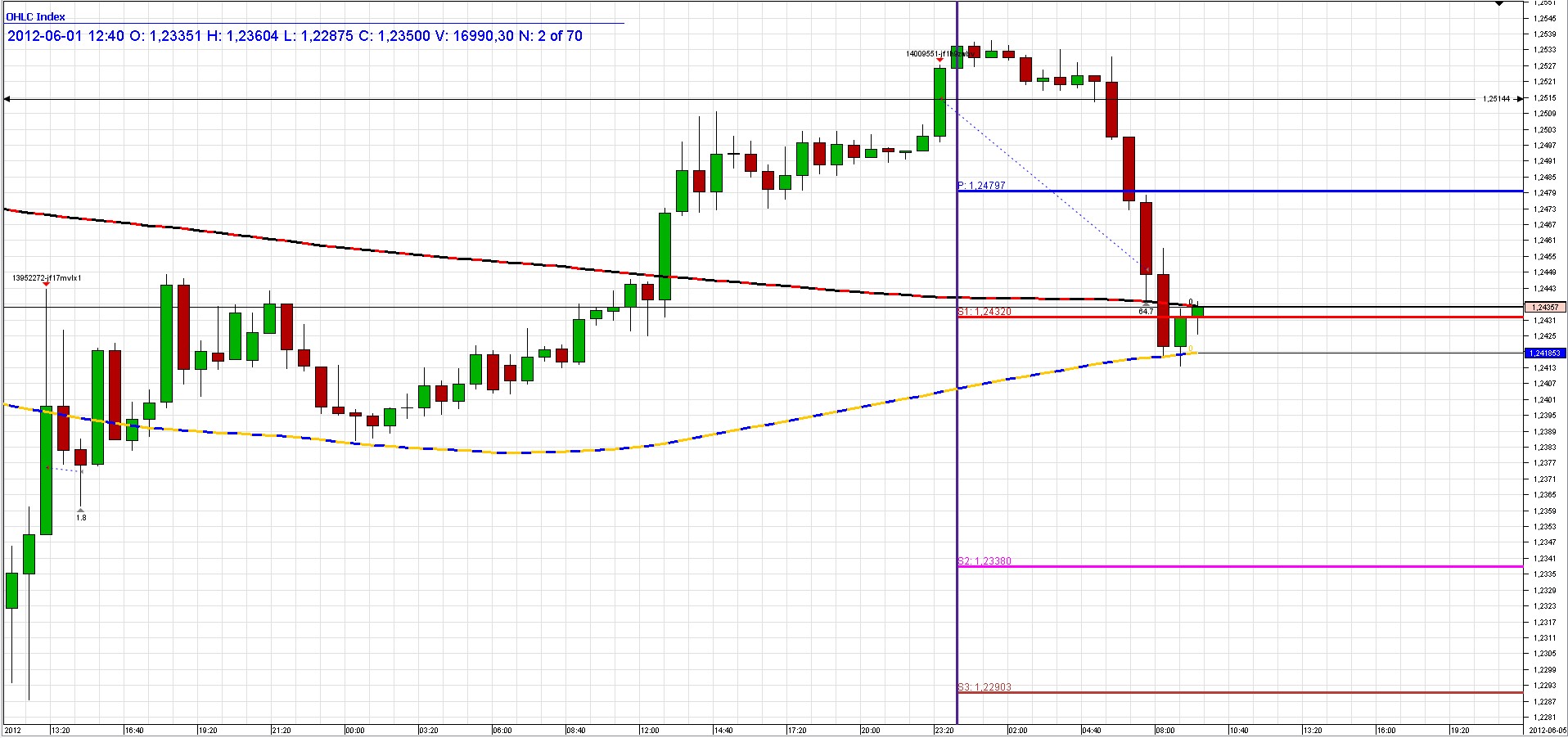1568x738 pixels.
Task: Click the 64.7 trade result label
Action: [x=1146, y=312]
